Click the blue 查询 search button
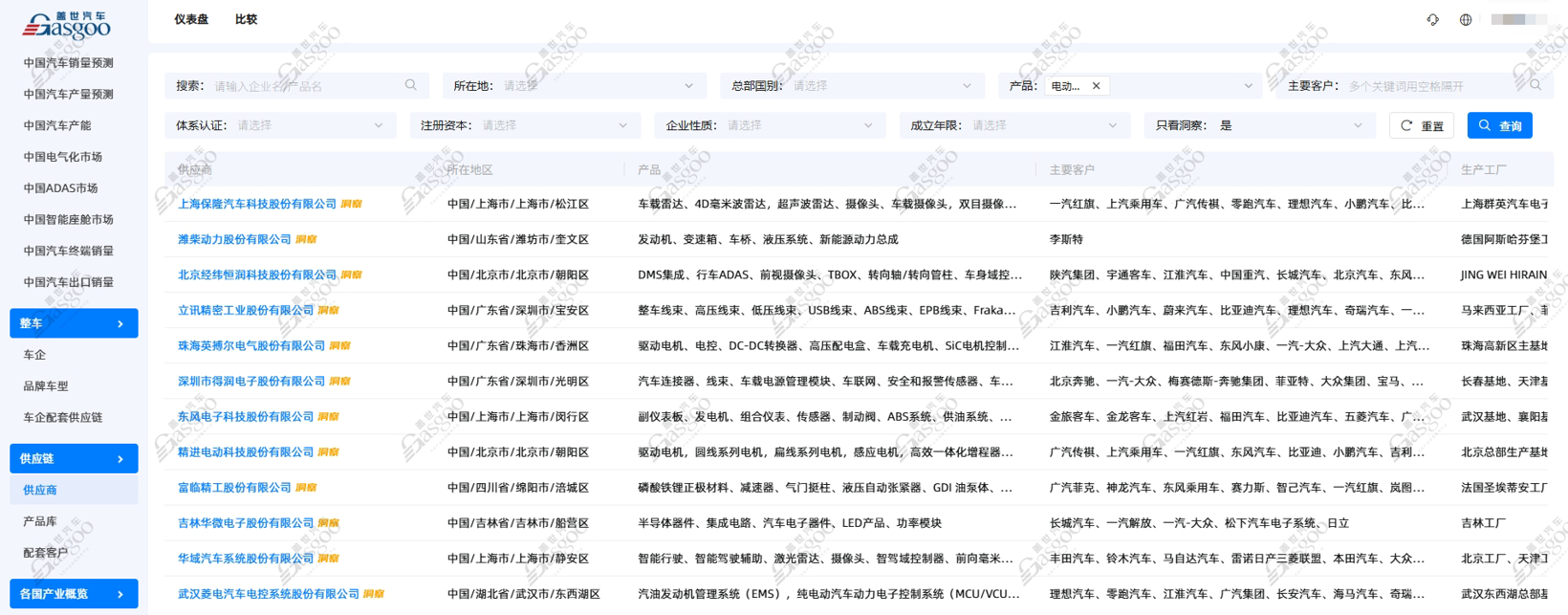 (x=1500, y=125)
